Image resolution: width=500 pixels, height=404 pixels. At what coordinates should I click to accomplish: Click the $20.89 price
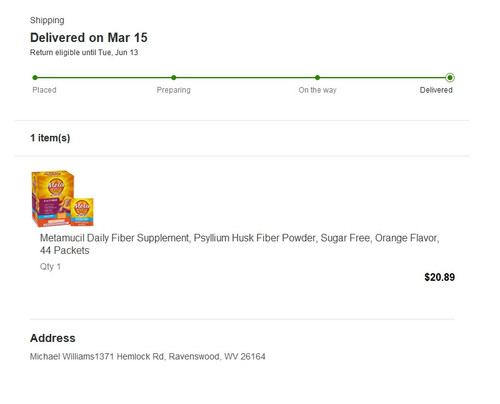click(x=439, y=277)
